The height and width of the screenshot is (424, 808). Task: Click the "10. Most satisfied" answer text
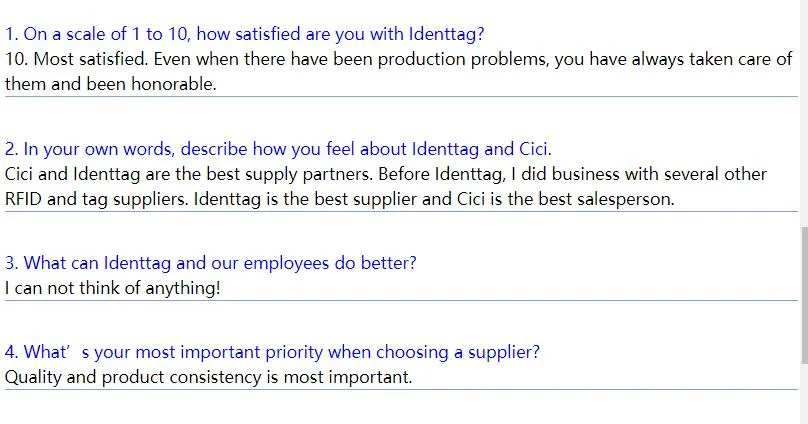(75, 59)
